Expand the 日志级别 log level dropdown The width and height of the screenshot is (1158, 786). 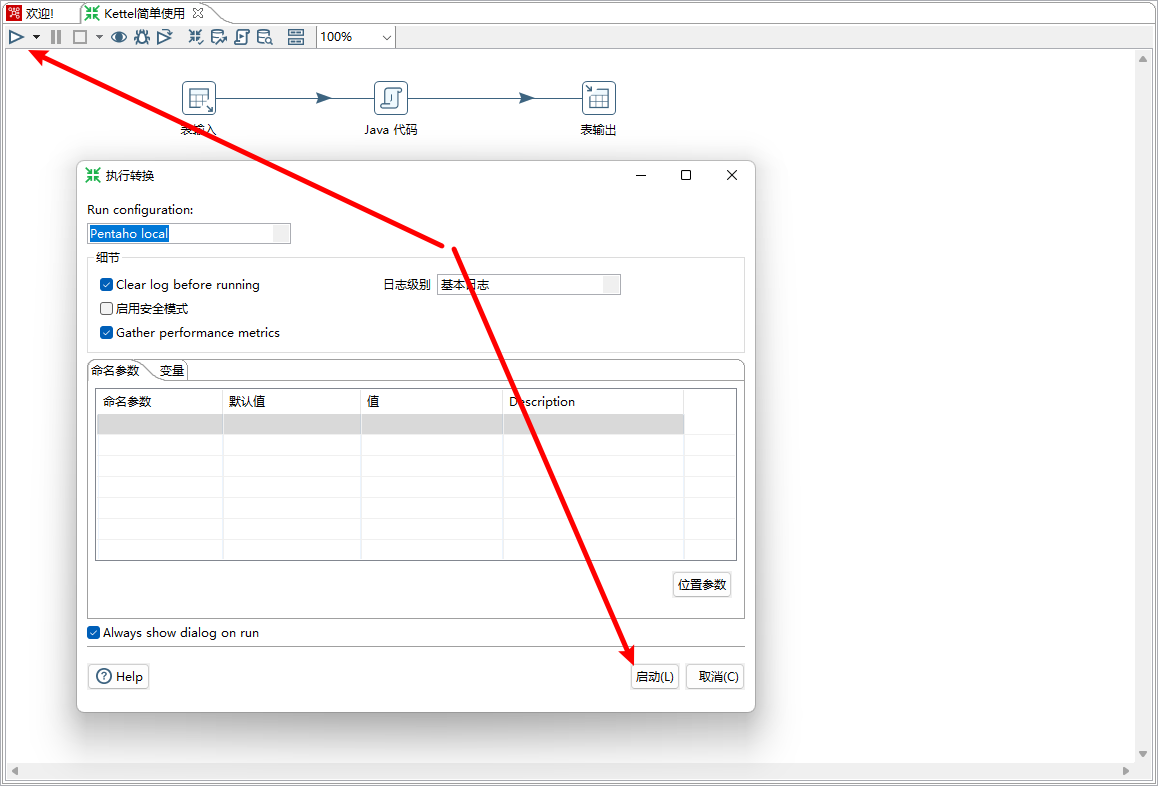(611, 285)
